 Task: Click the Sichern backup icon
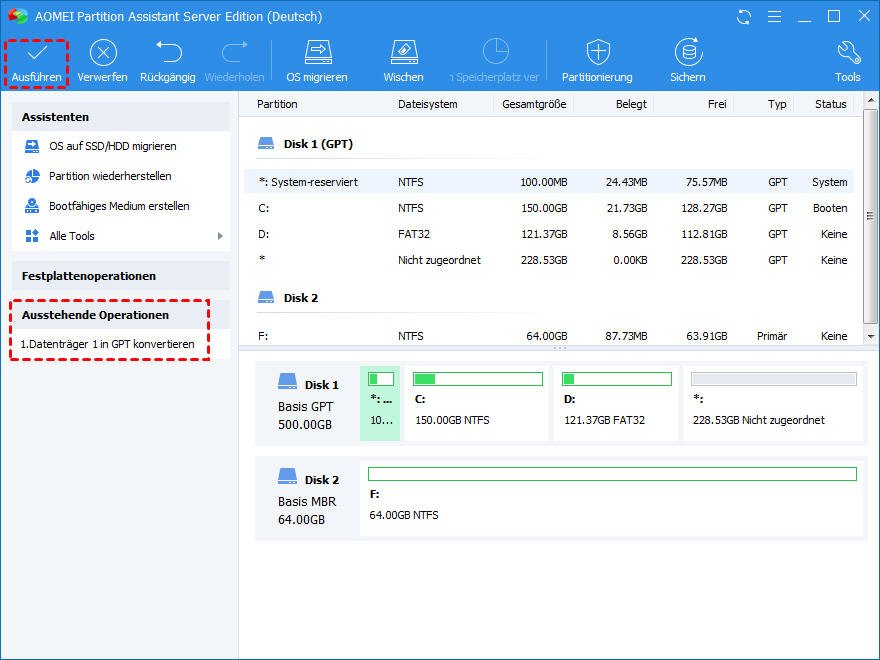tap(687, 54)
